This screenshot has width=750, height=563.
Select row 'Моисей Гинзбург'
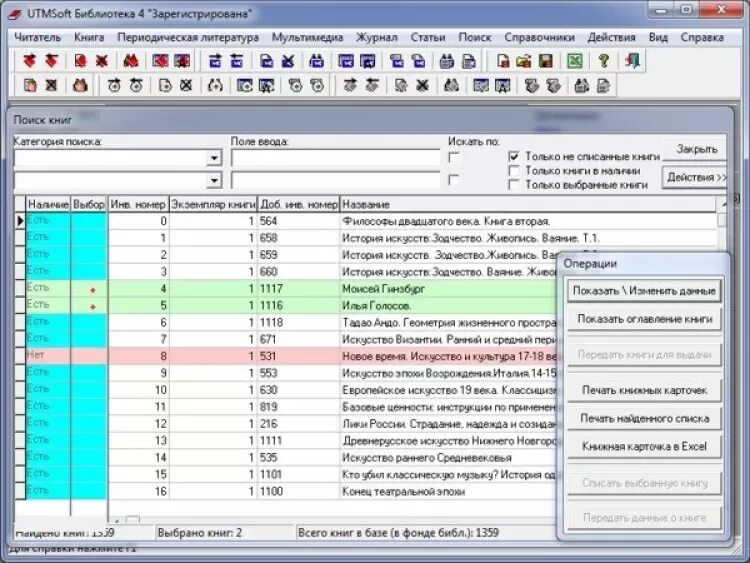[286, 289]
